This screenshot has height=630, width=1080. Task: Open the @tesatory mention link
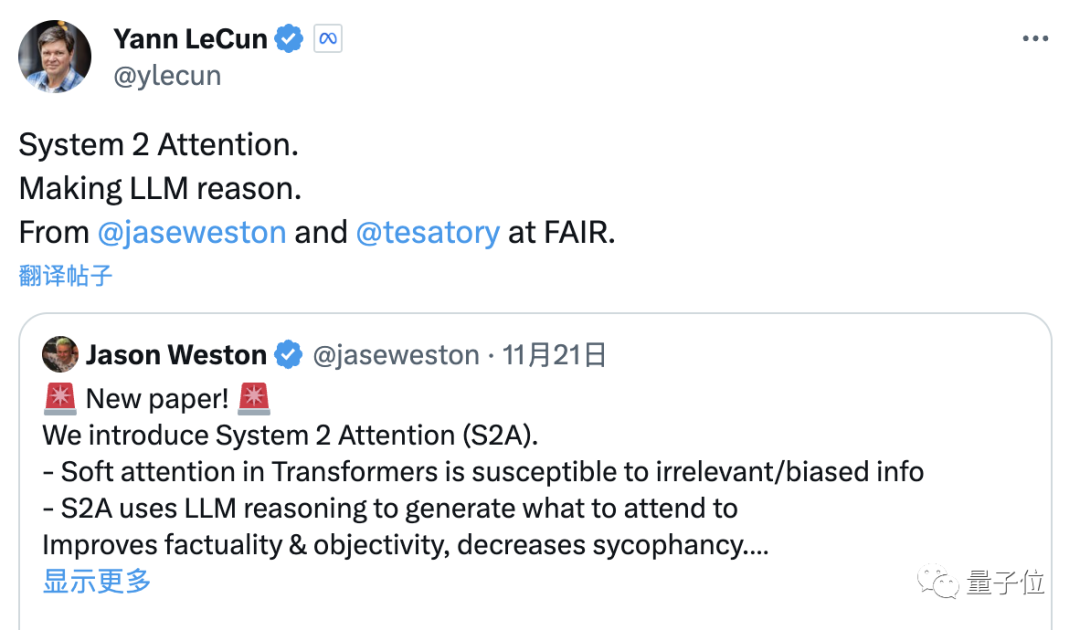tap(428, 232)
